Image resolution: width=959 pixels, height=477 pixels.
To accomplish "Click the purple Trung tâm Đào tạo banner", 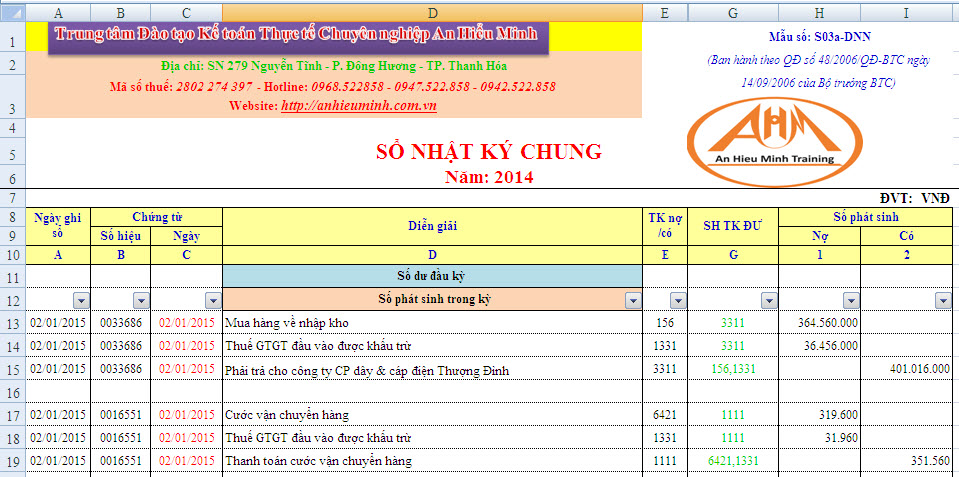I will pyautogui.click(x=296, y=34).
